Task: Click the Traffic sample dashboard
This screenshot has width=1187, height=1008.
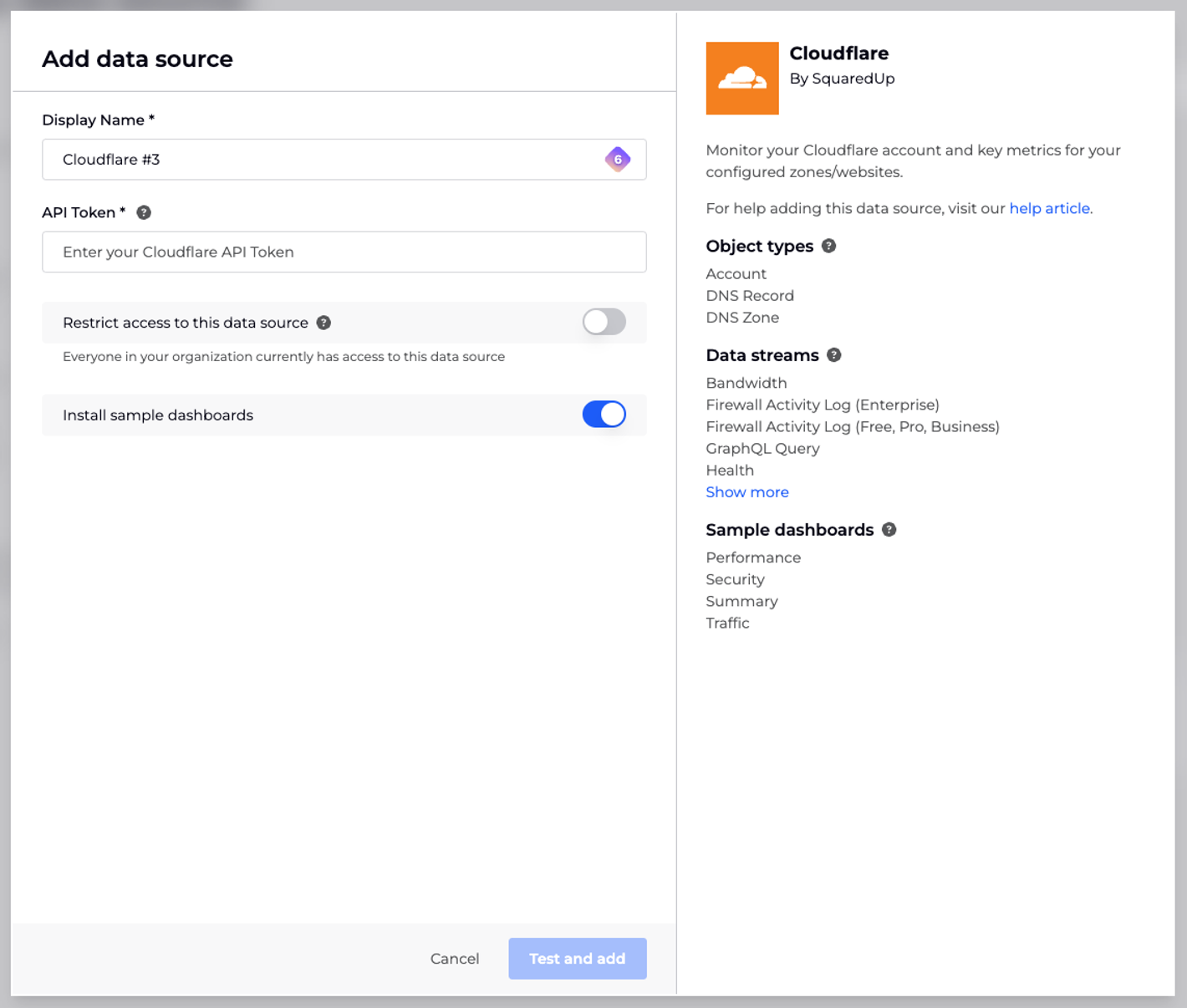Action: coord(727,623)
